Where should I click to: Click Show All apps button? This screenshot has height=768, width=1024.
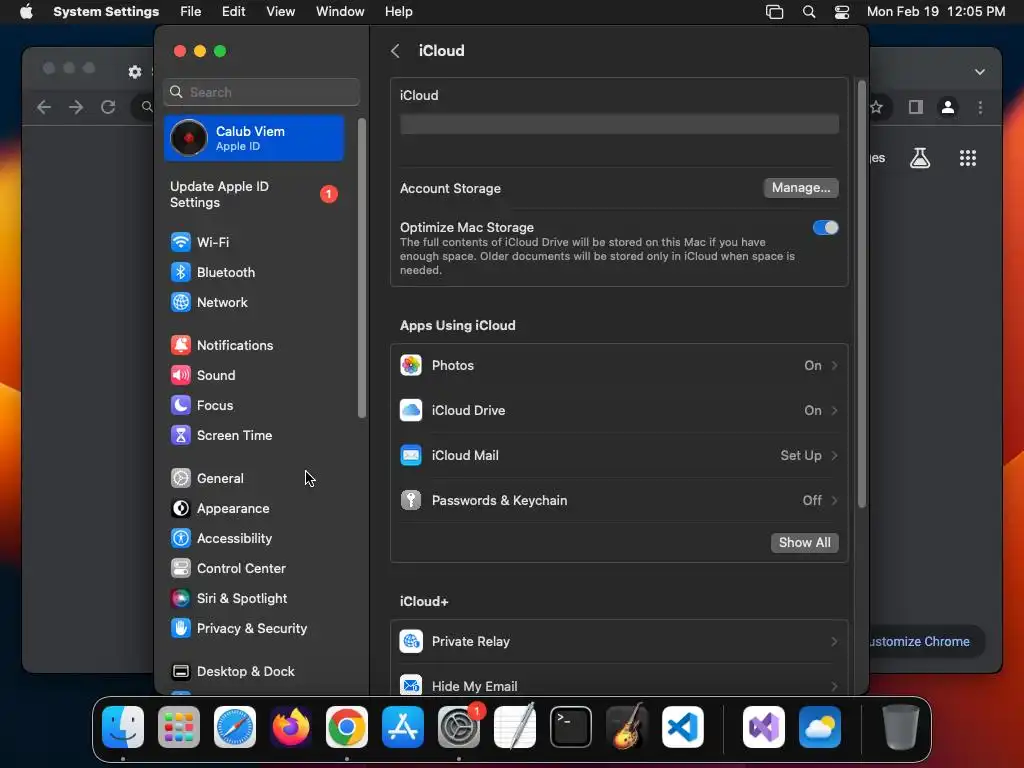coord(805,543)
